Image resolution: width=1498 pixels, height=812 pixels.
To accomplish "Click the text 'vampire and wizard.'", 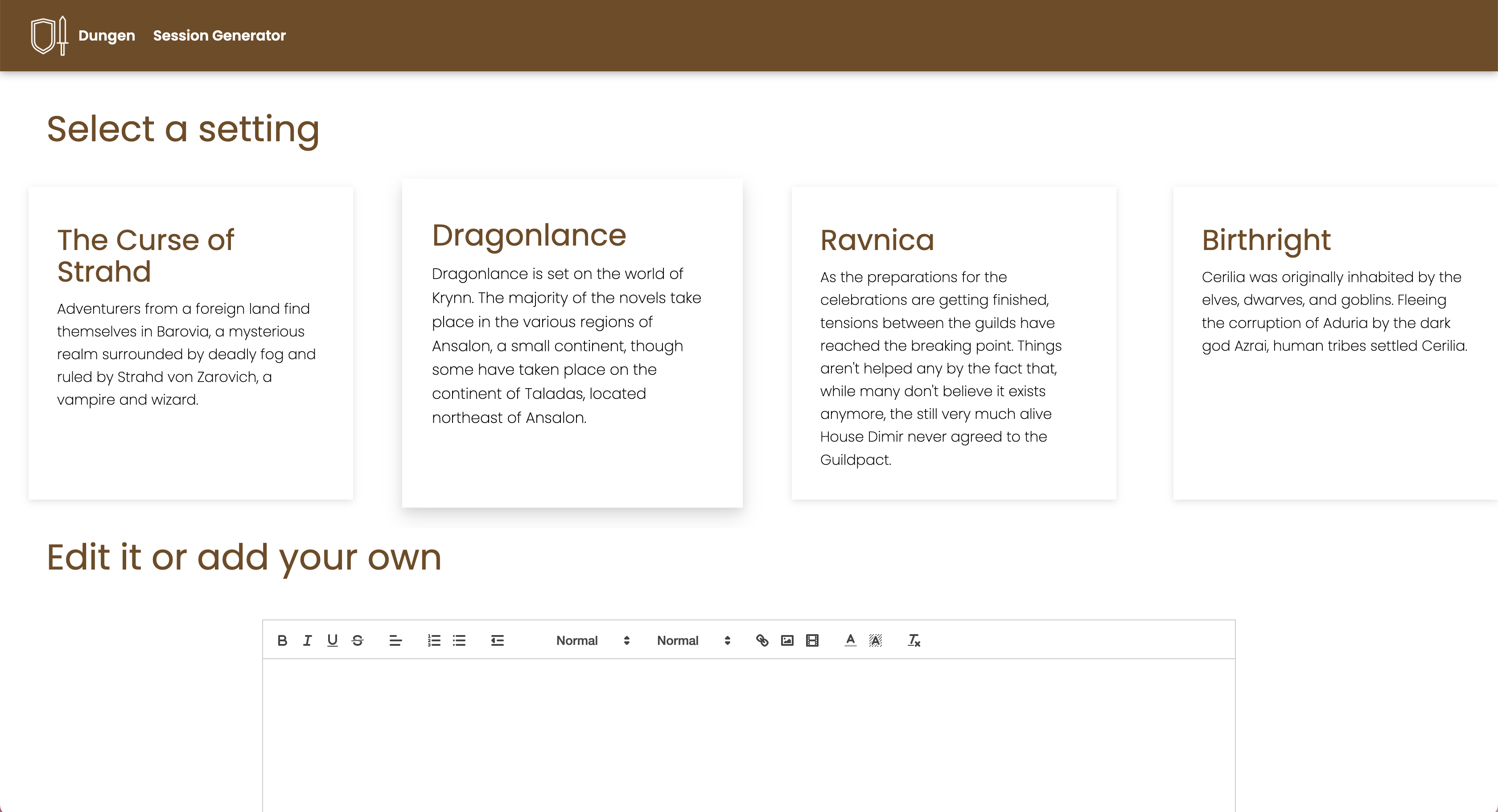I will tap(128, 400).
